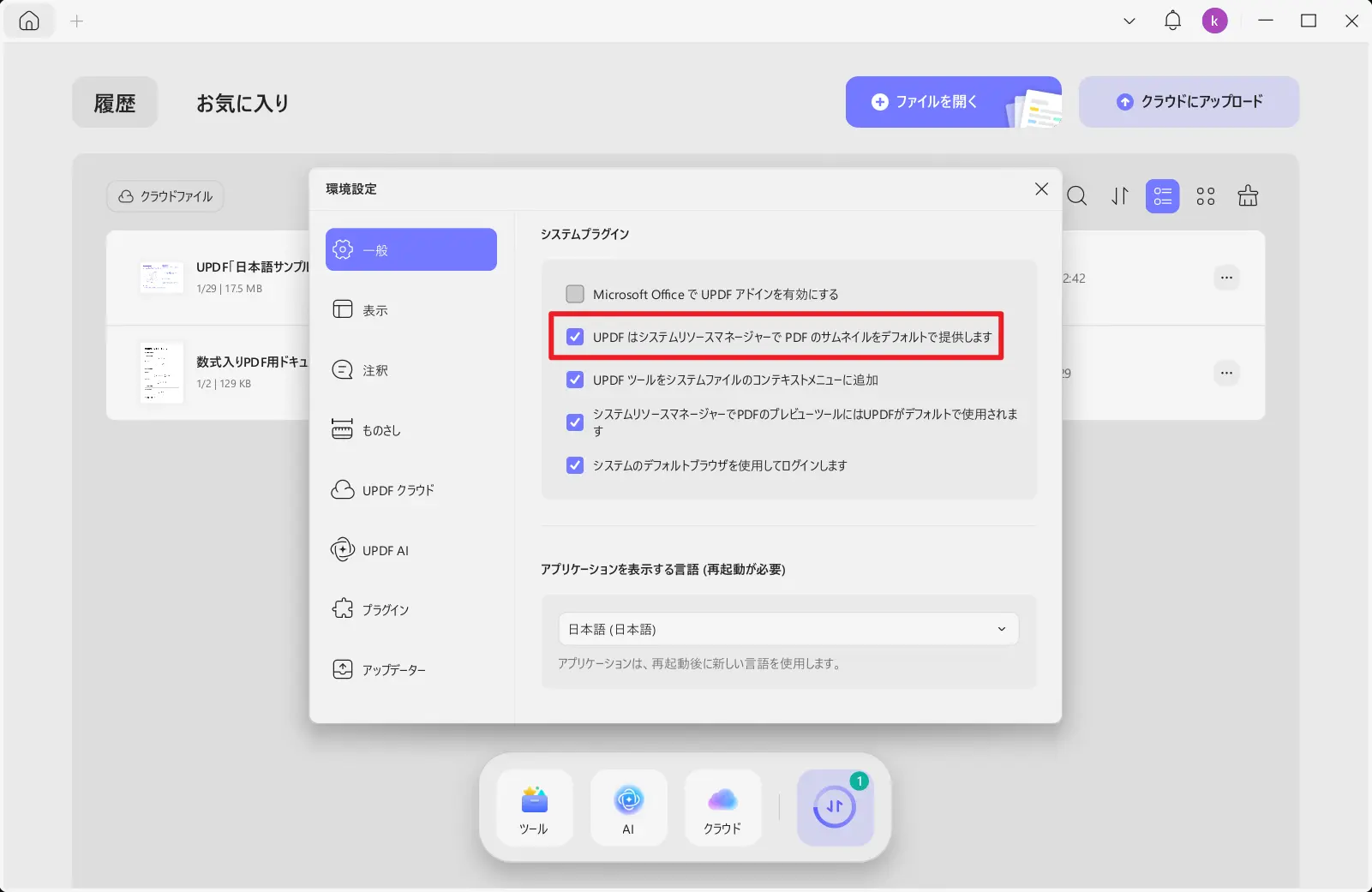Open the クラウド button in bottom dock
This screenshot has width=1372, height=892.
point(722,808)
